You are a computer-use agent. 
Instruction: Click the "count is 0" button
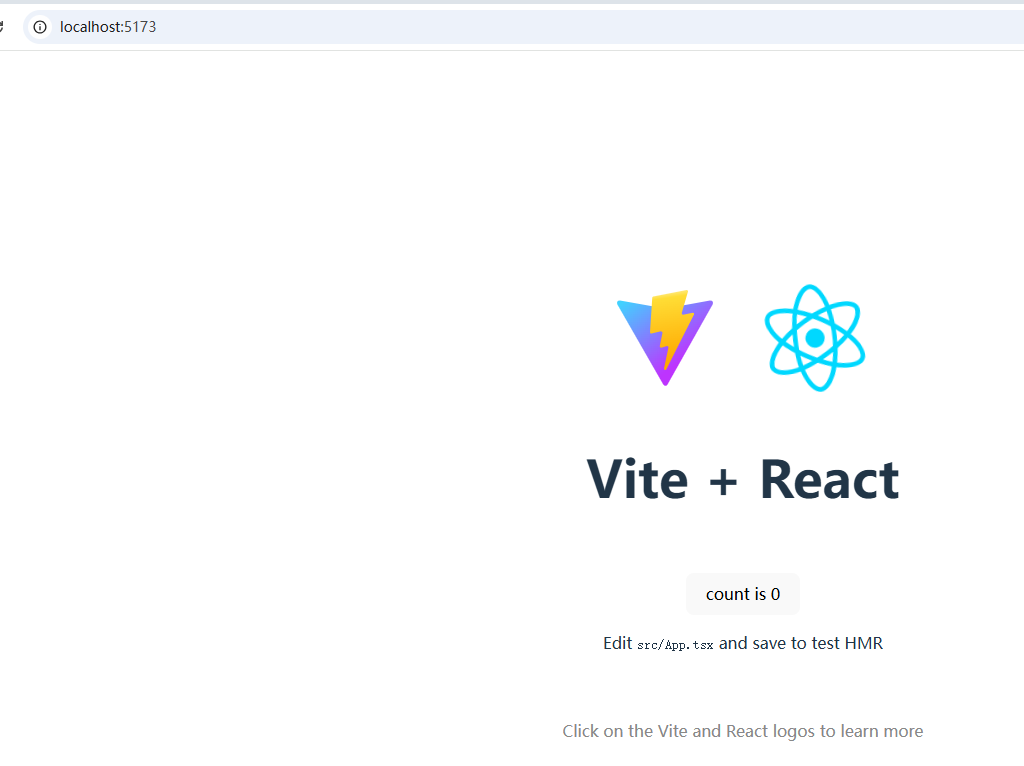tap(743, 594)
